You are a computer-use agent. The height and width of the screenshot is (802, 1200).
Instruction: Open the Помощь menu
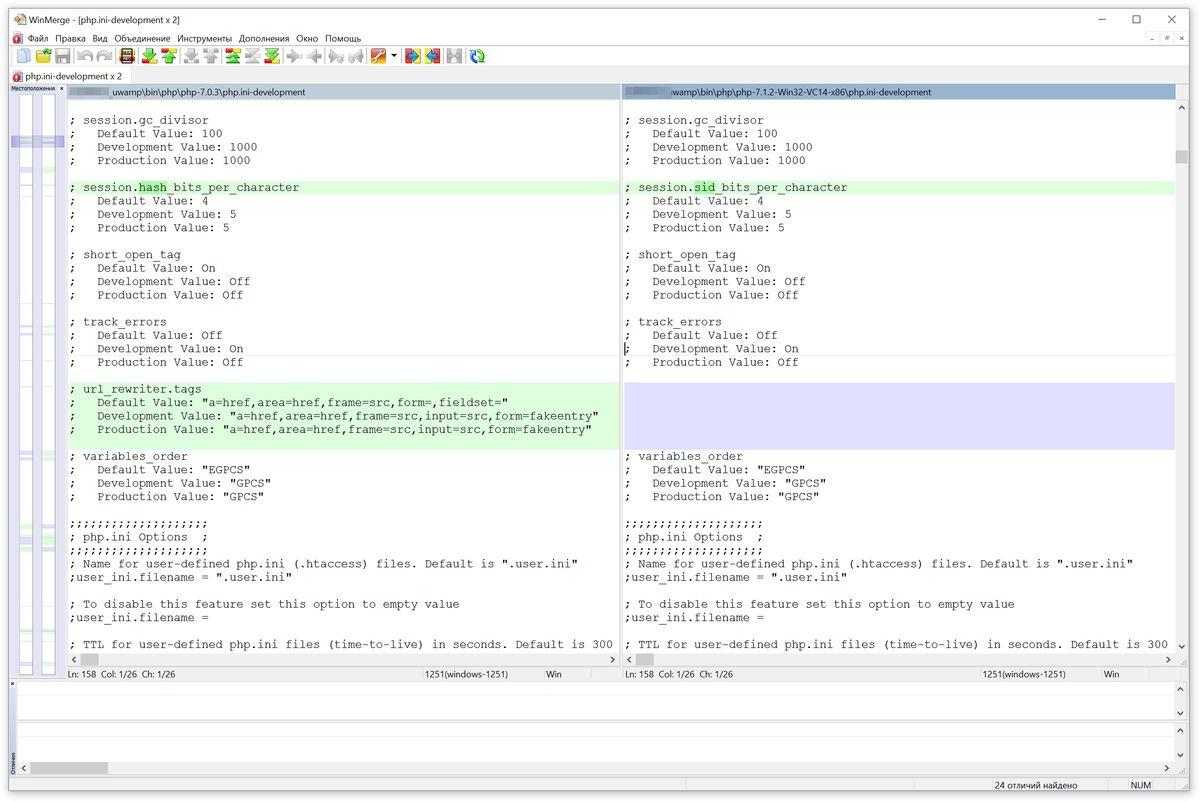[x=343, y=38]
